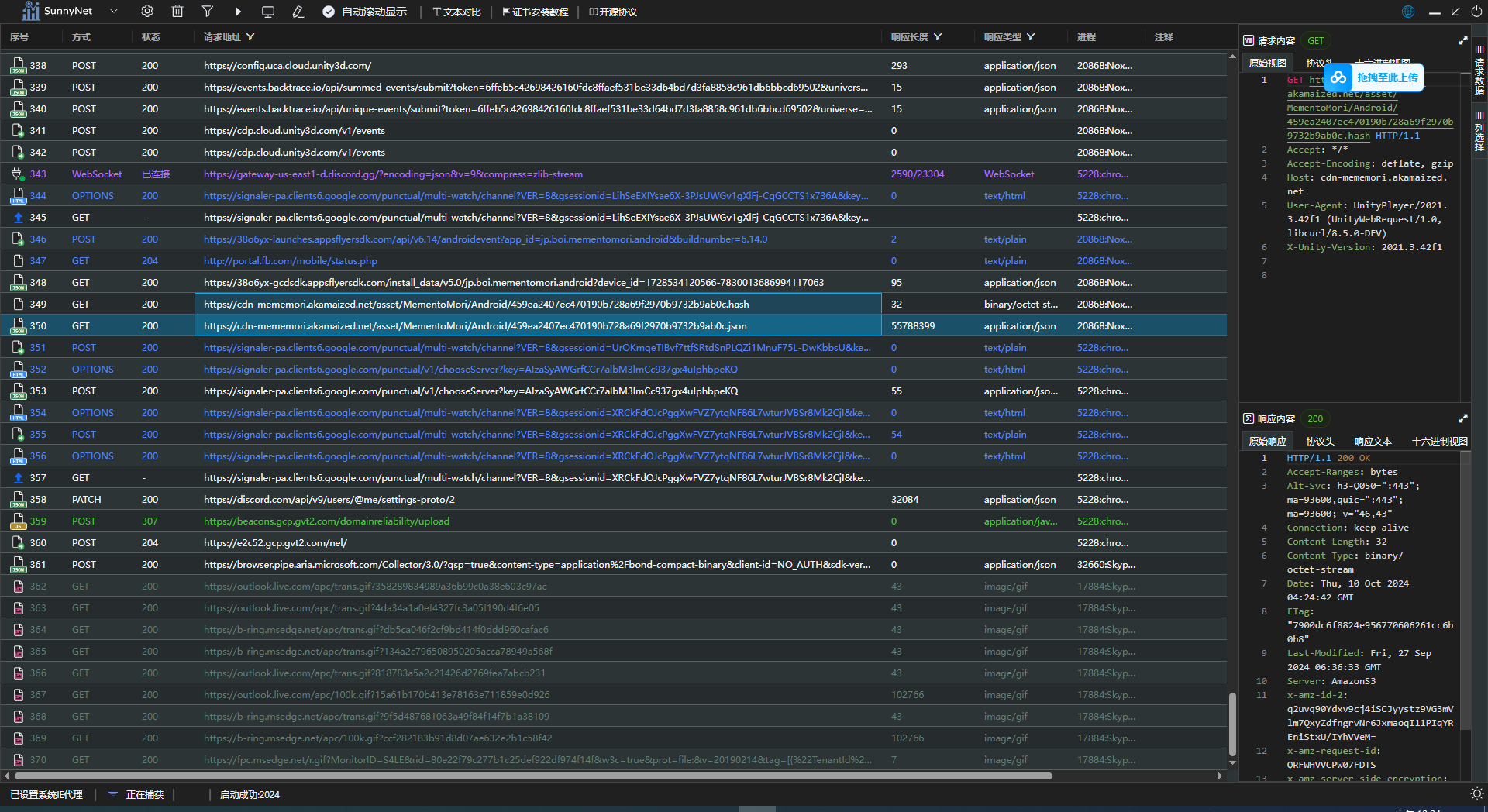Open the 响应类型 column filter
This screenshot has width=1488, height=812.
[1031, 36]
